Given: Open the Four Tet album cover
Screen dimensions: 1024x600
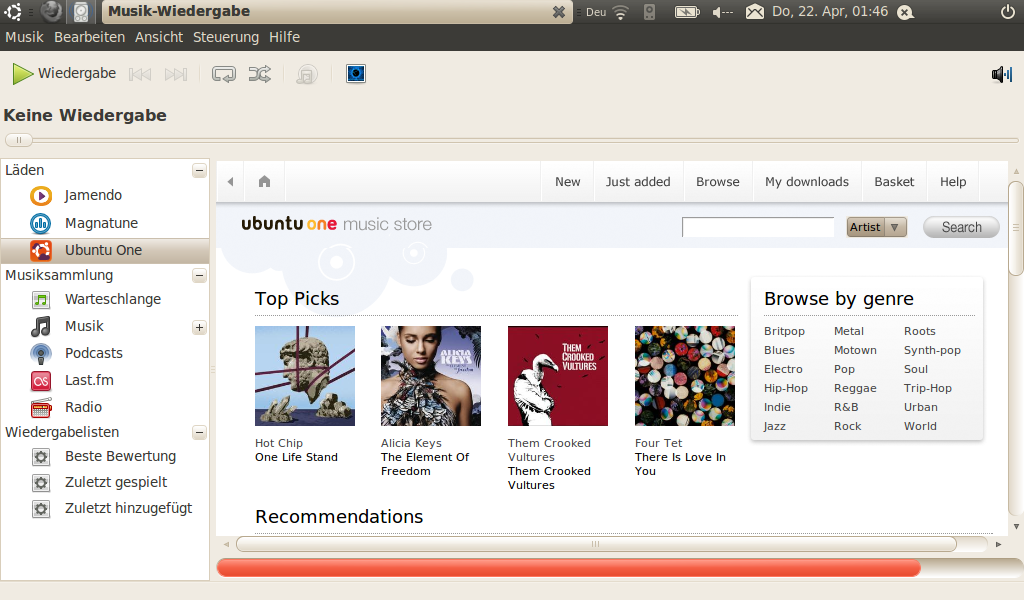Looking at the screenshot, I should coord(684,376).
